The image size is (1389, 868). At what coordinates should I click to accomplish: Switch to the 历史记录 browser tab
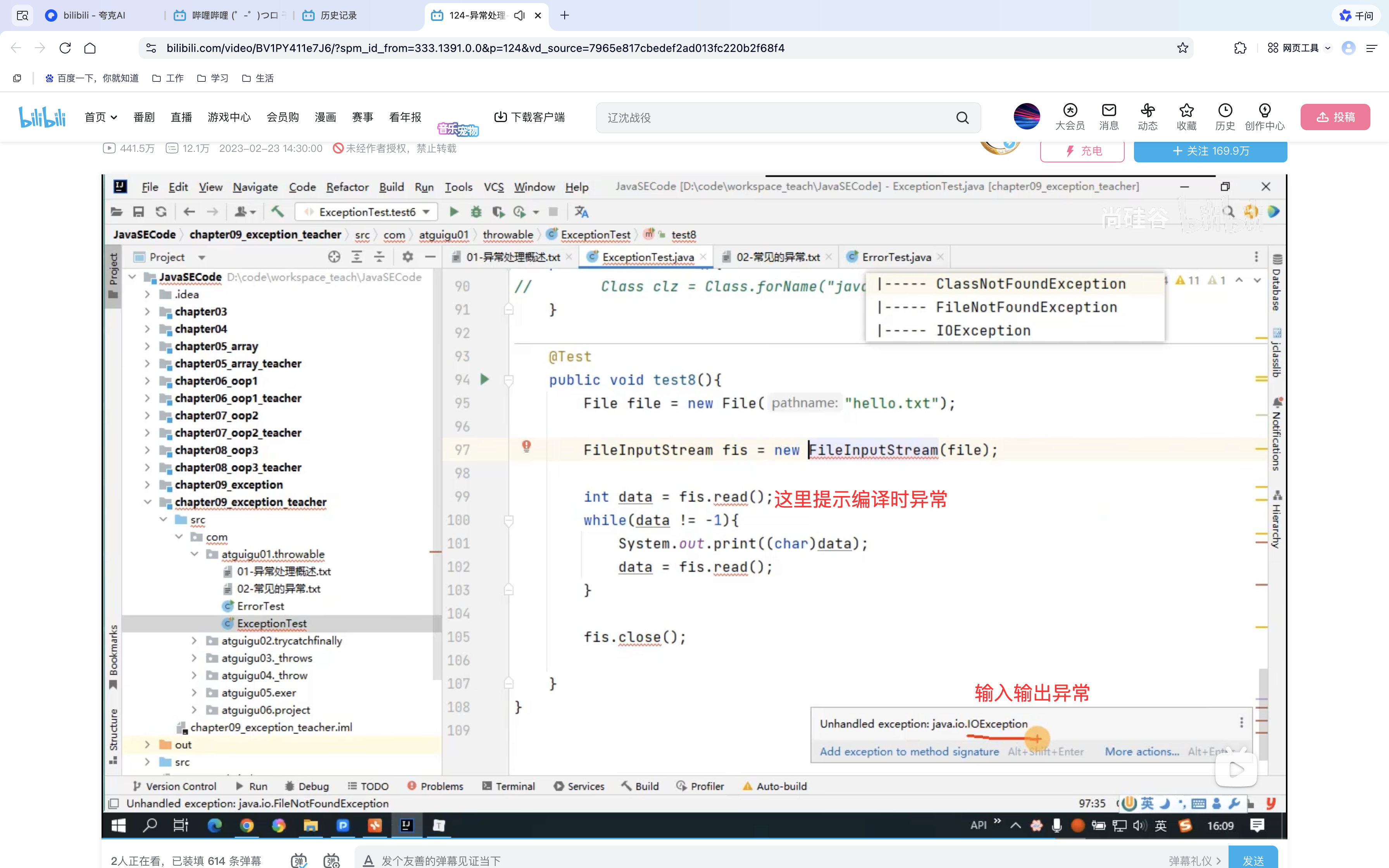tap(338, 15)
